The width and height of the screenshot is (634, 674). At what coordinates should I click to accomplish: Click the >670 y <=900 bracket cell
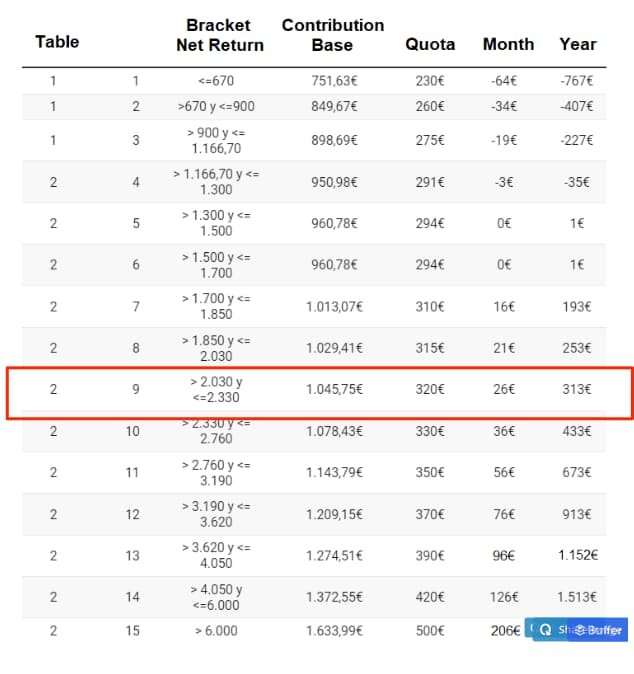pos(216,106)
